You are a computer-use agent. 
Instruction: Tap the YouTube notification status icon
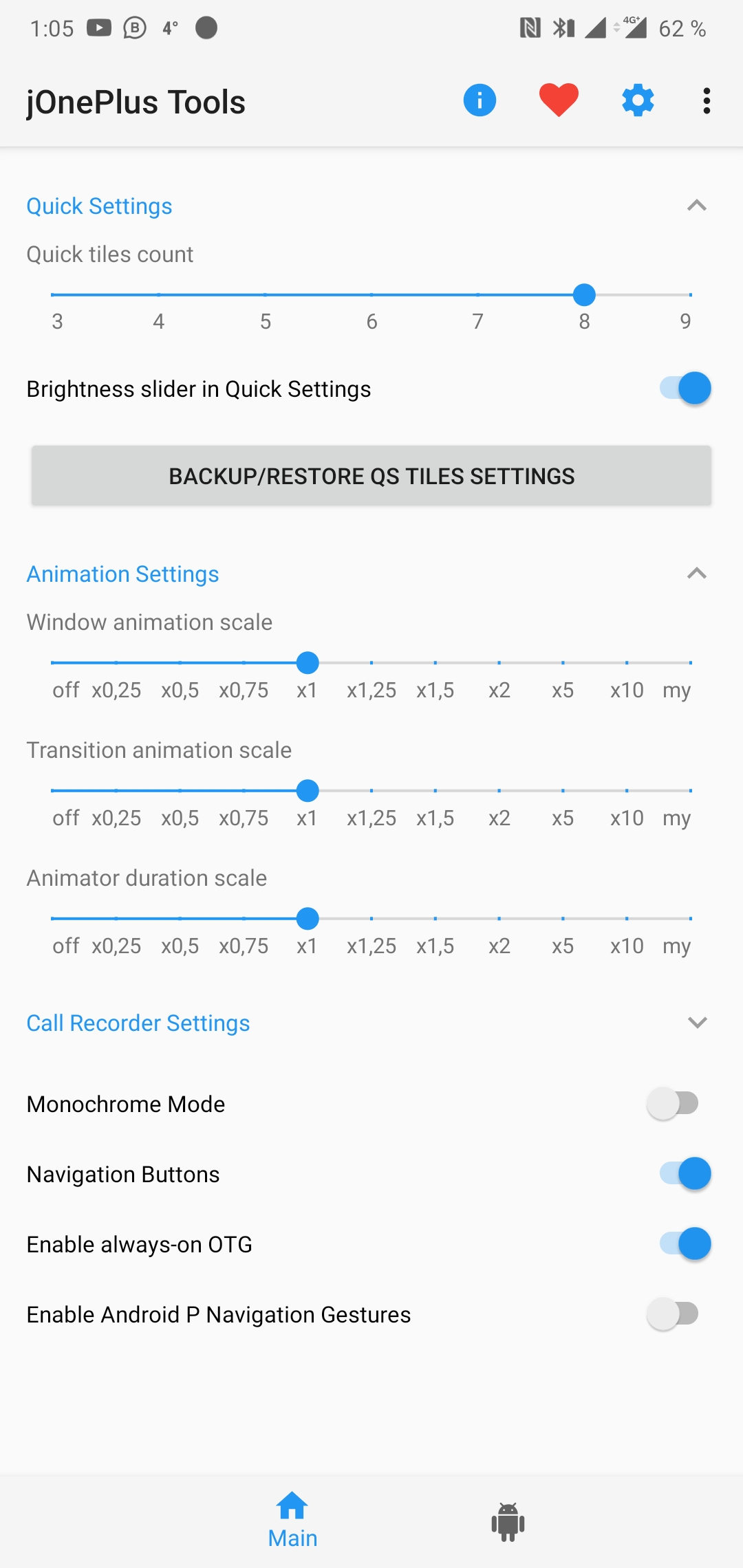(99, 28)
